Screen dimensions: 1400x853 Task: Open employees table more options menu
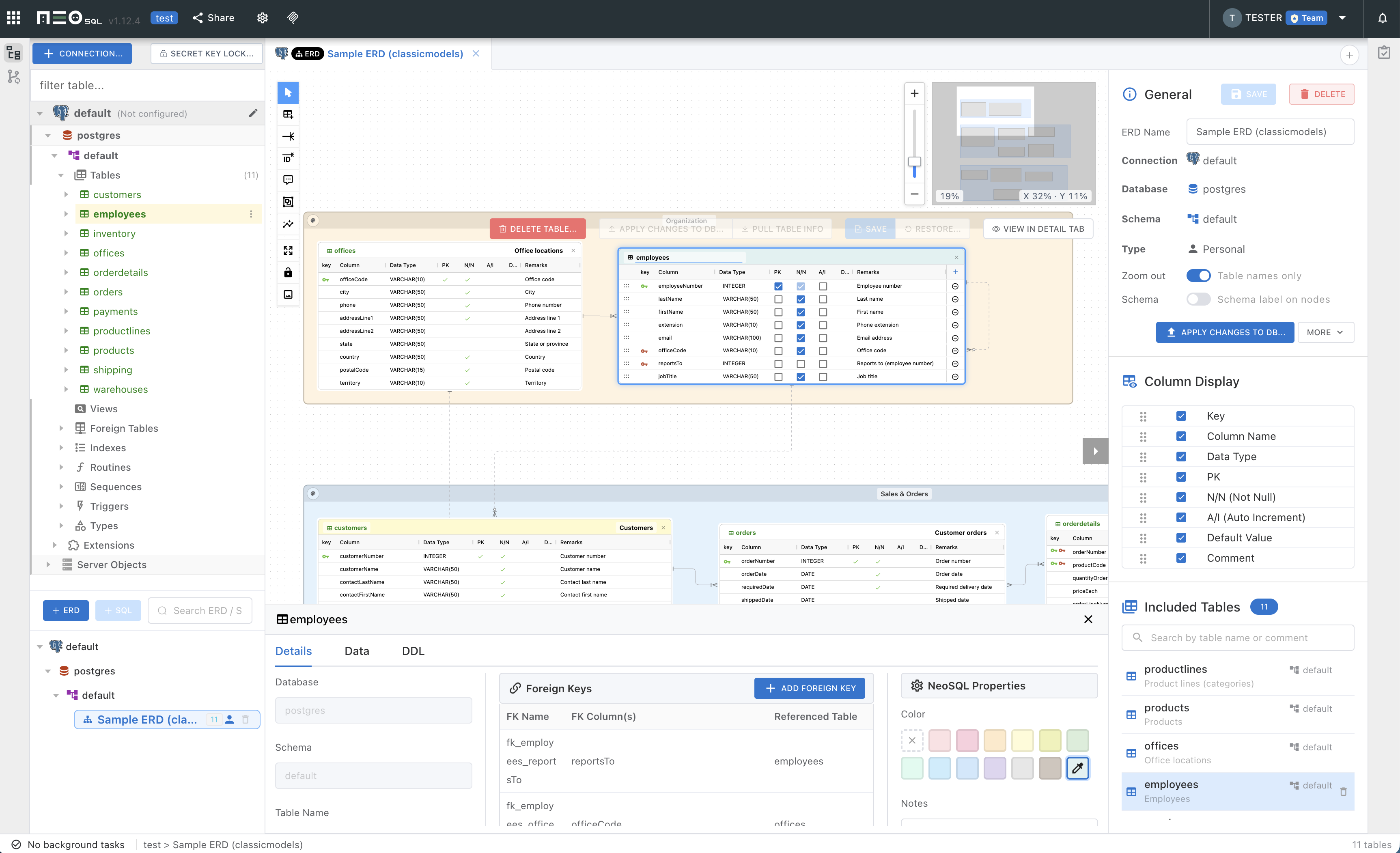[250, 214]
